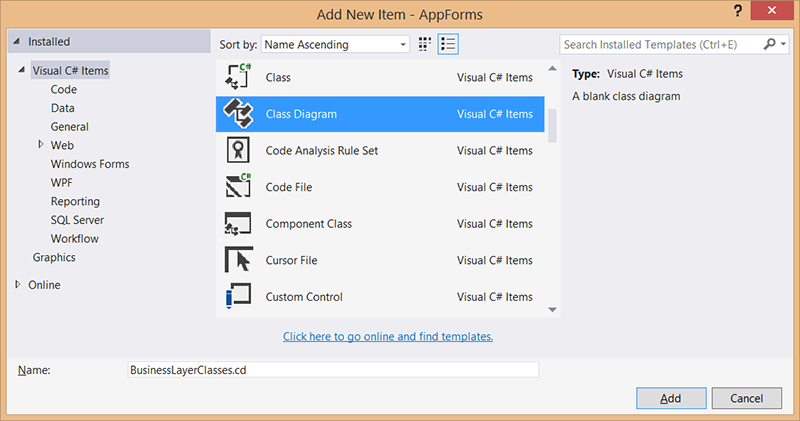
Task: Click the template list scroll down arrow
Action: pos(552,310)
